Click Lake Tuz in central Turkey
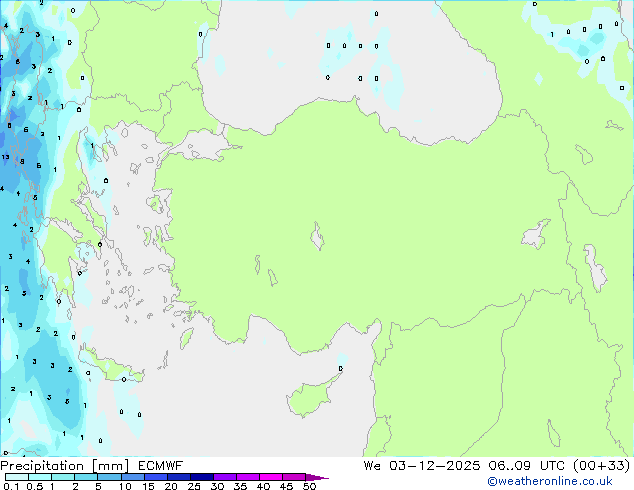This screenshot has height=490, width=634. click(317, 236)
